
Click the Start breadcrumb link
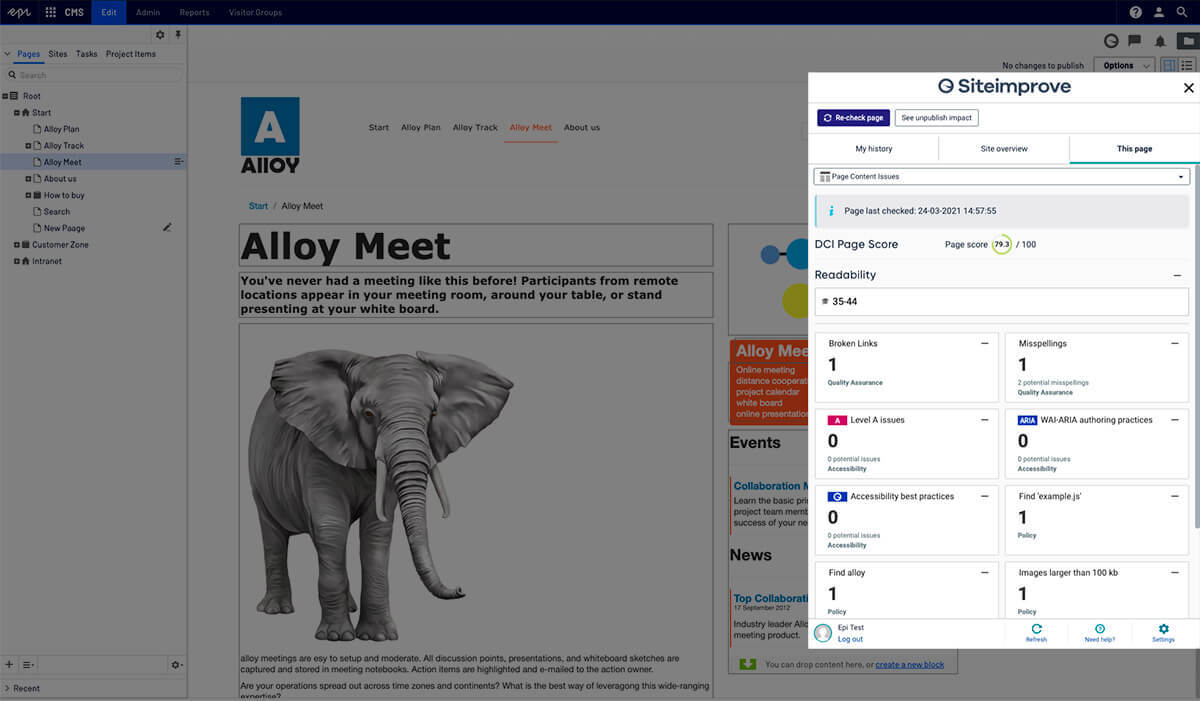258,206
